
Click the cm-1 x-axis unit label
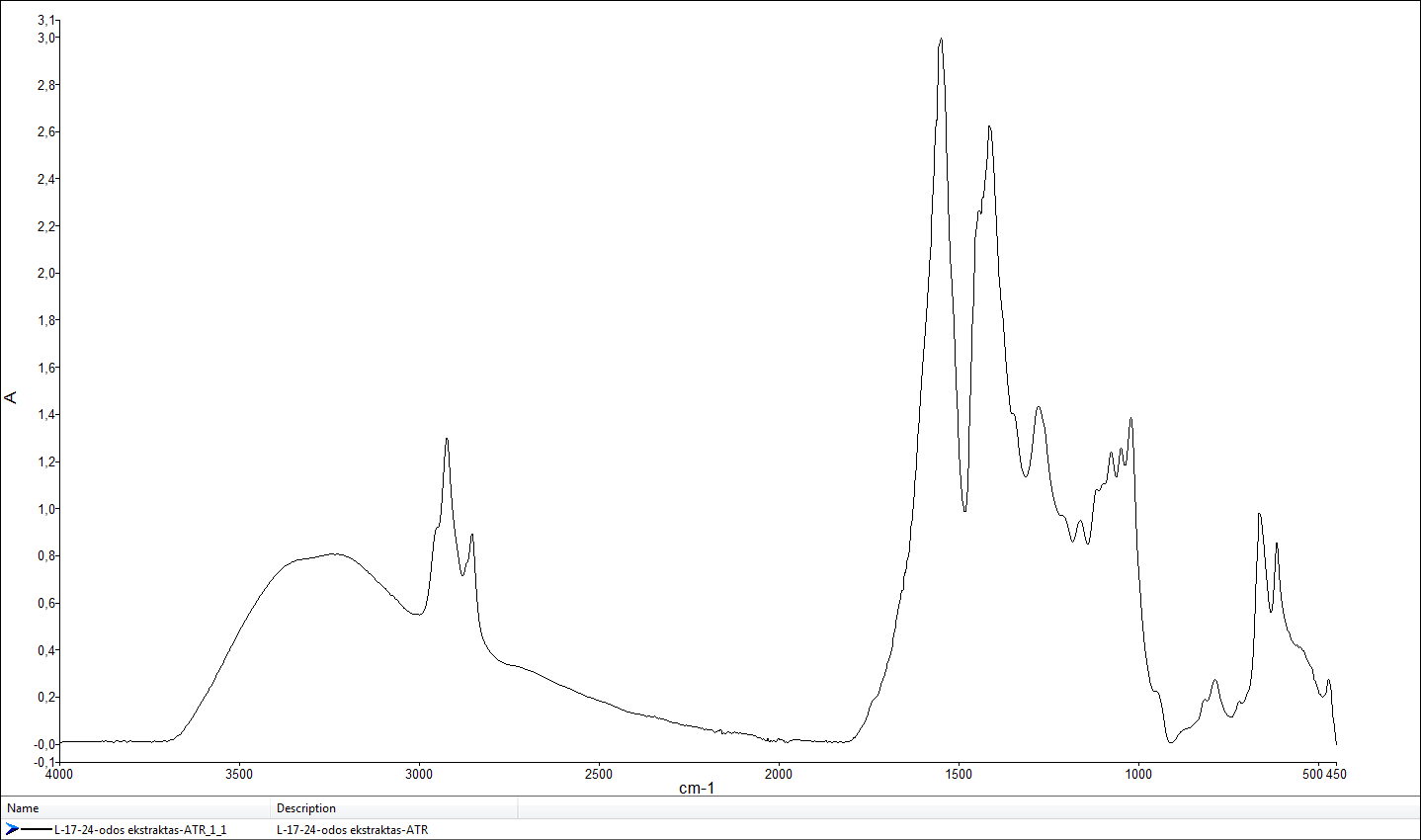(697, 788)
